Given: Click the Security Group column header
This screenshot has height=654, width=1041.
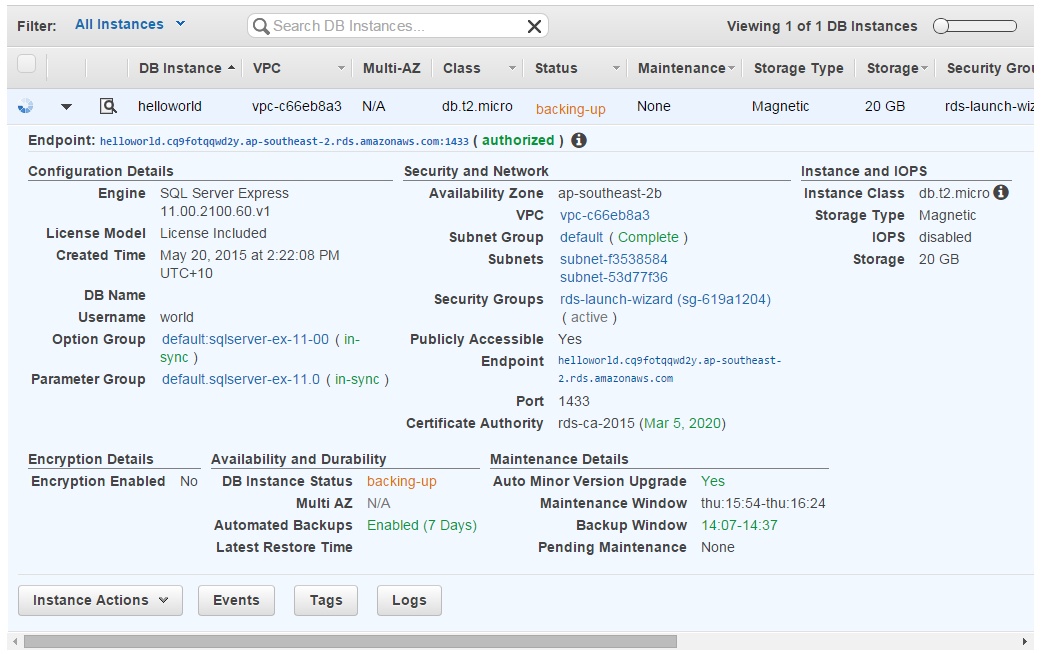Looking at the screenshot, I should (x=989, y=68).
